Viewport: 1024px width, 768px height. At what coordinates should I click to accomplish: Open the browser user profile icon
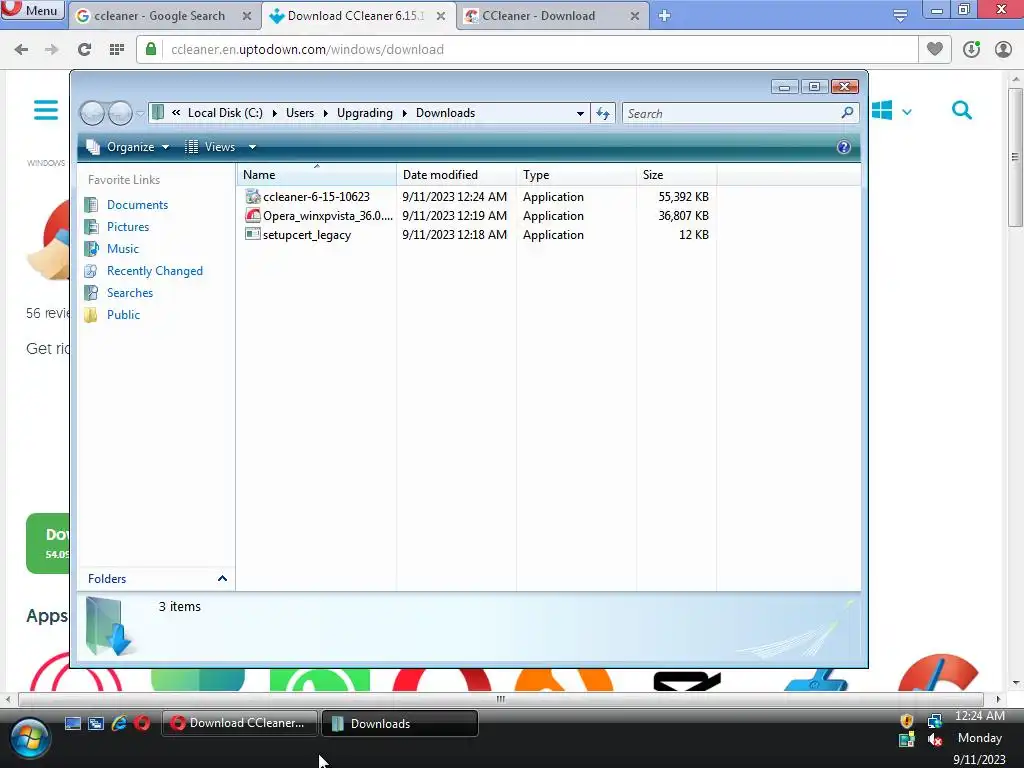point(1003,49)
